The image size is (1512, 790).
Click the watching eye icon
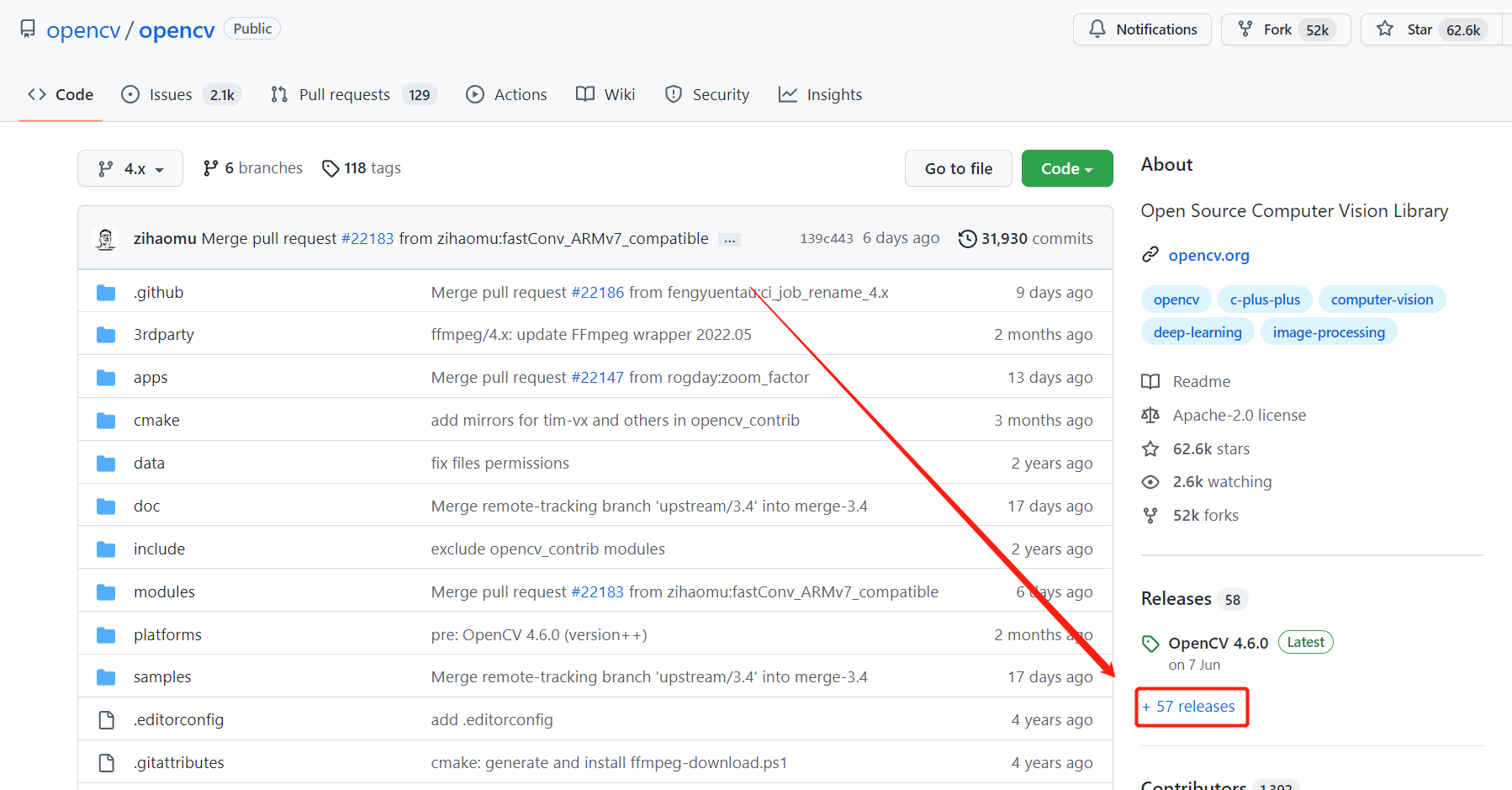point(1150,482)
